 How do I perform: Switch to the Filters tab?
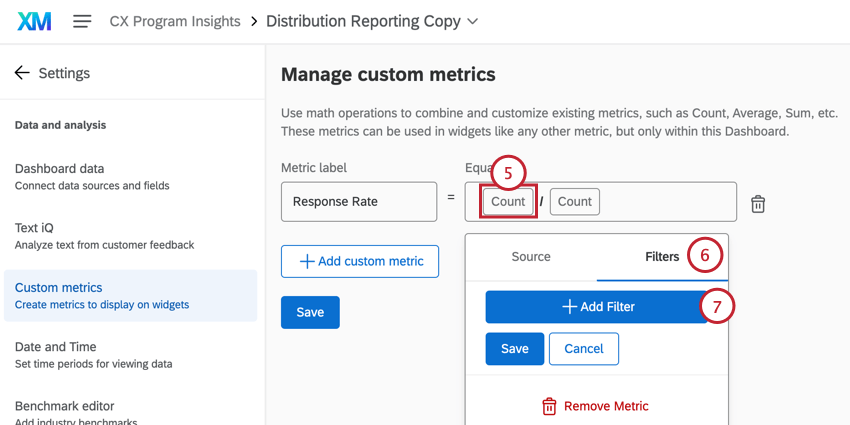[x=661, y=257]
